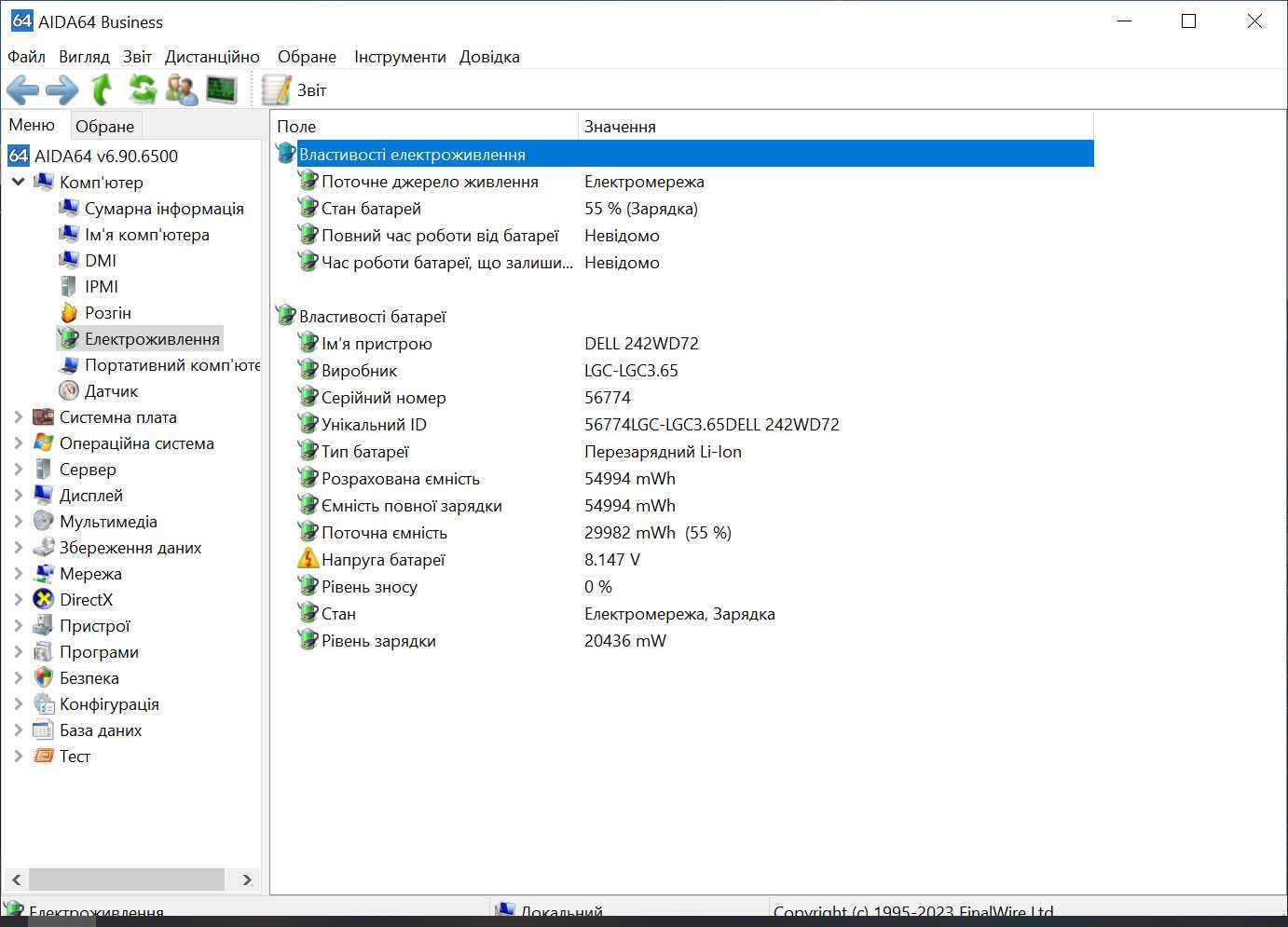Image resolution: width=1288 pixels, height=927 pixels.
Task: Click sidebar horizontal scrollbar right arrow
Action: pyautogui.click(x=247, y=879)
